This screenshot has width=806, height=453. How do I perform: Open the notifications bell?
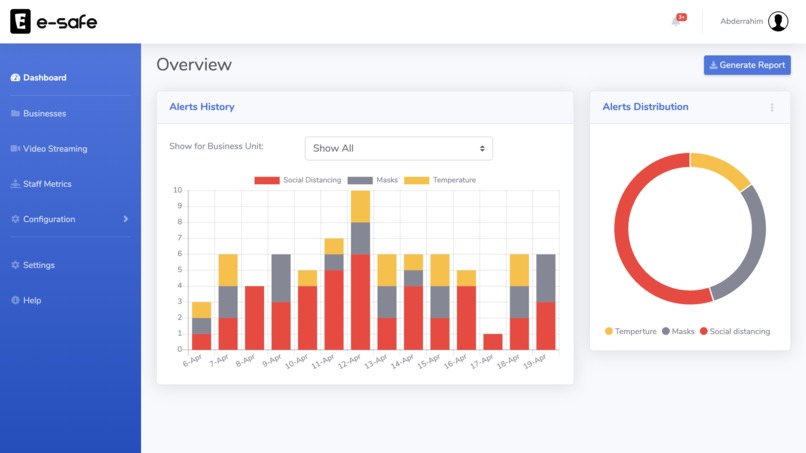676,21
